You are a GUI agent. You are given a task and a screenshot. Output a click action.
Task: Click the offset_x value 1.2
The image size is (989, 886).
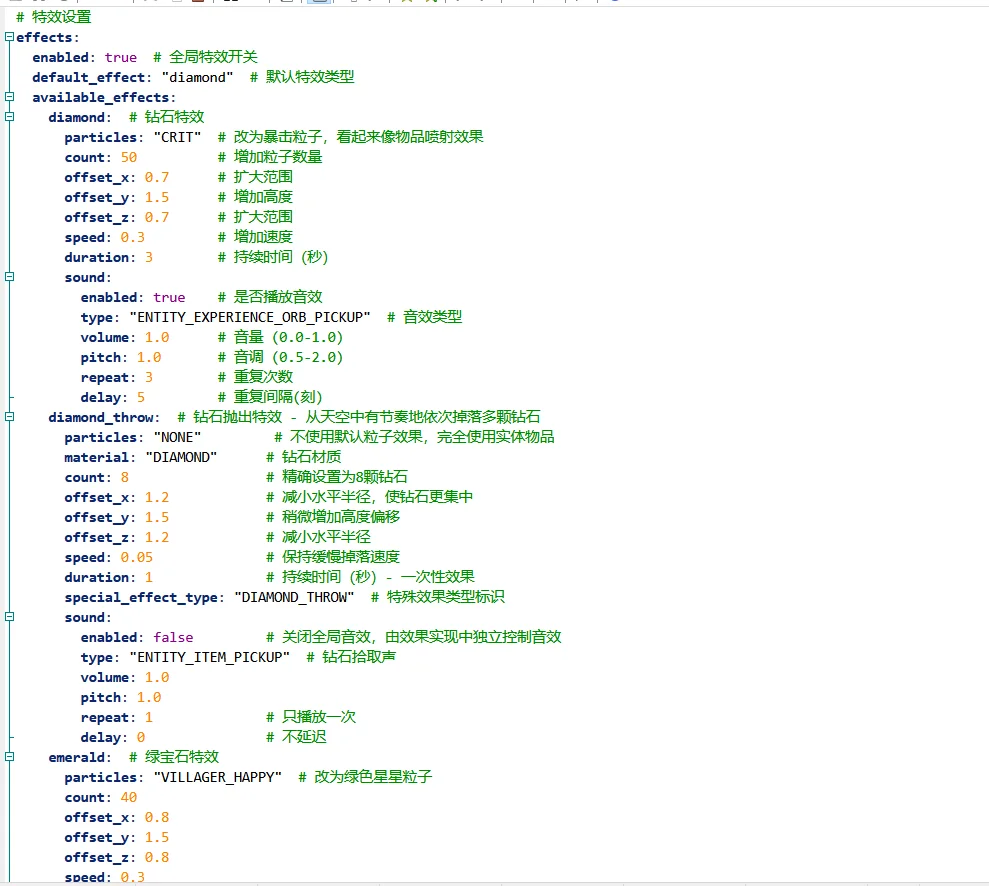157,498
